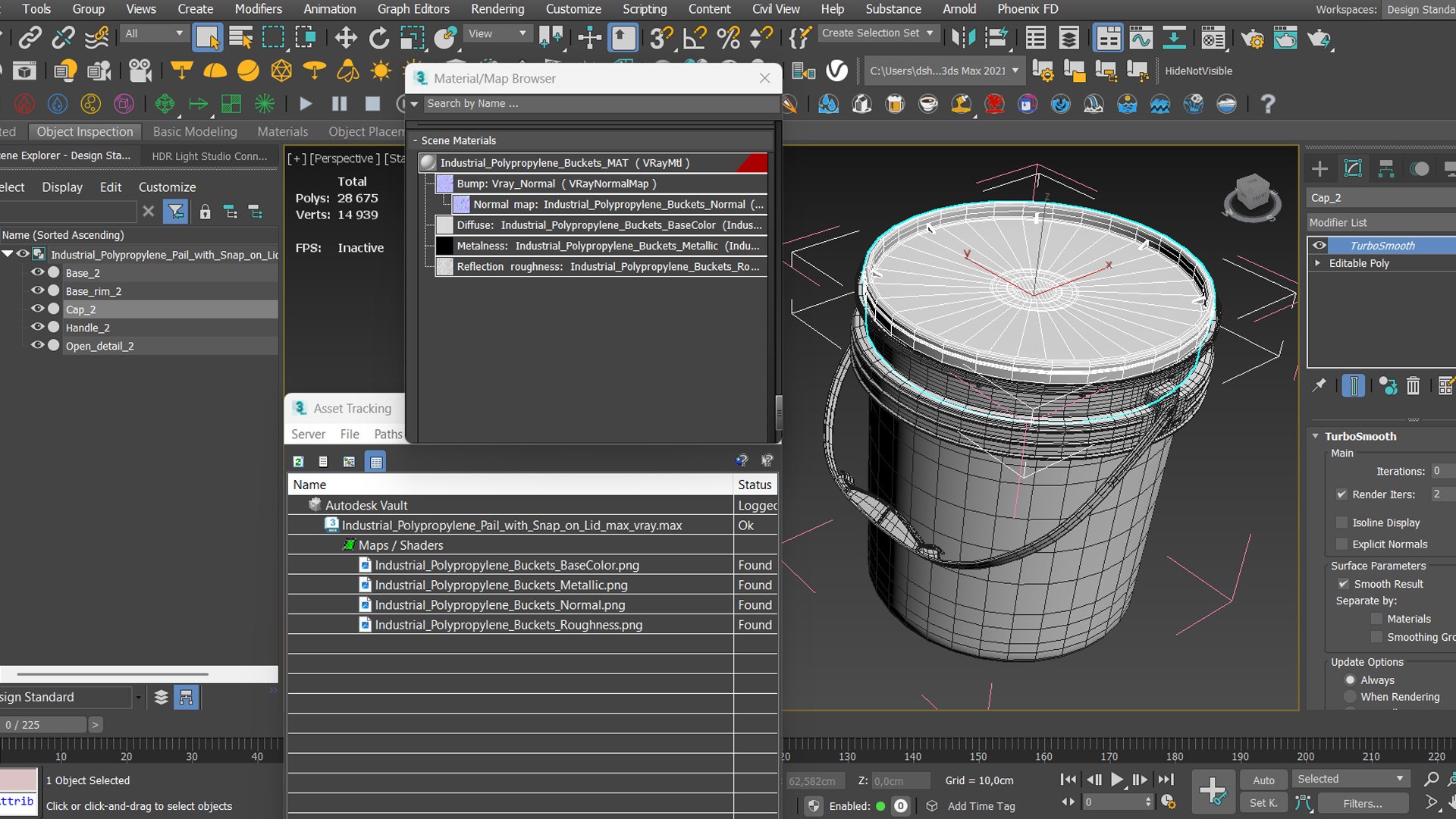Viewport: 1456px width, 819px height.
Task: Click the Remove Modifier trash icon
Action: click(x=1413, y=386)
